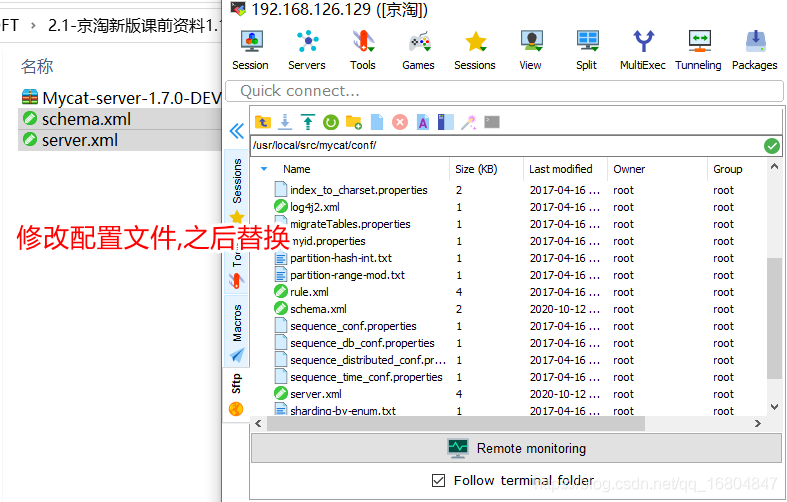Click the 2.1-京淘新版课前资料 breadcrumb in Explorer
This screenshot has width=787, height=502.
pyautogui.click(x=133, y=25)
